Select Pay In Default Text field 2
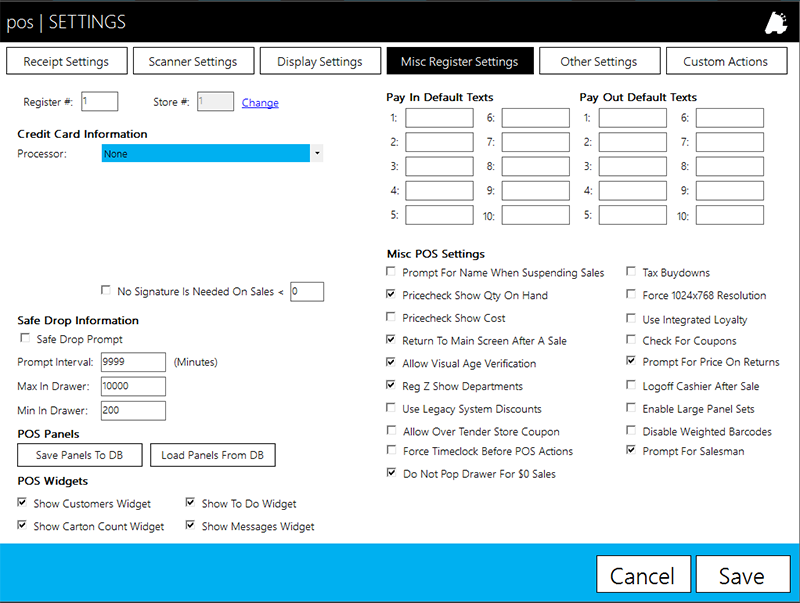The image size is (800, 603). (x=439, y=142)
